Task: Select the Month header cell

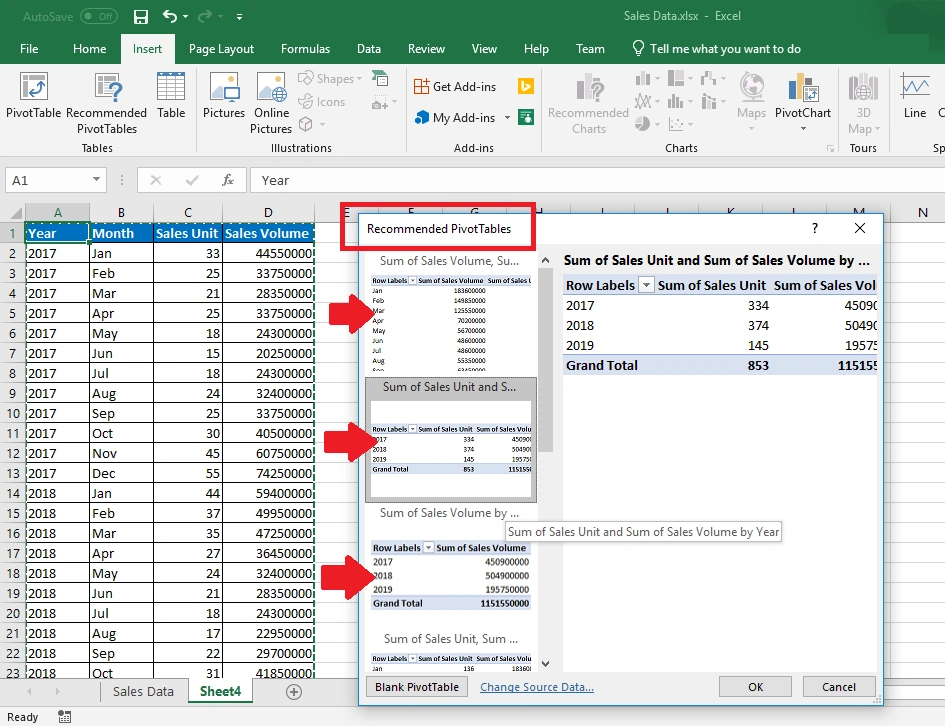Action: click(x=121, y=233)
